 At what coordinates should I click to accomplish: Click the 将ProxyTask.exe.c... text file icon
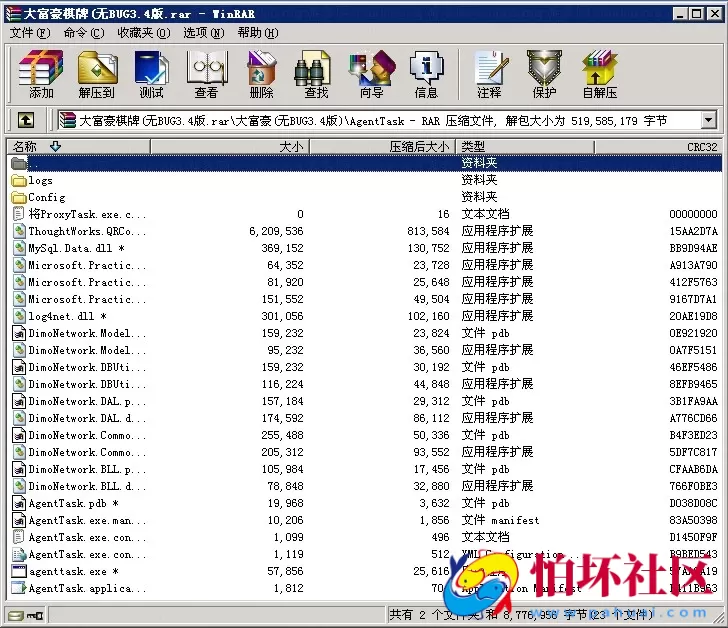pyautogui.click(x=19, y=214)
